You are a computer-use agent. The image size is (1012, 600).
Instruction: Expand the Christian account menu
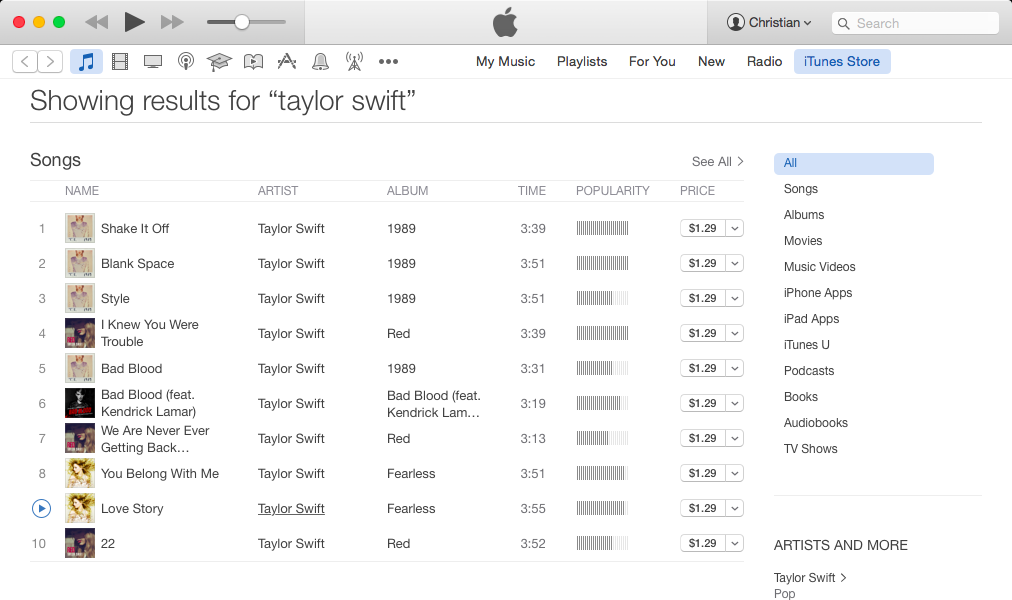(769, 22)
